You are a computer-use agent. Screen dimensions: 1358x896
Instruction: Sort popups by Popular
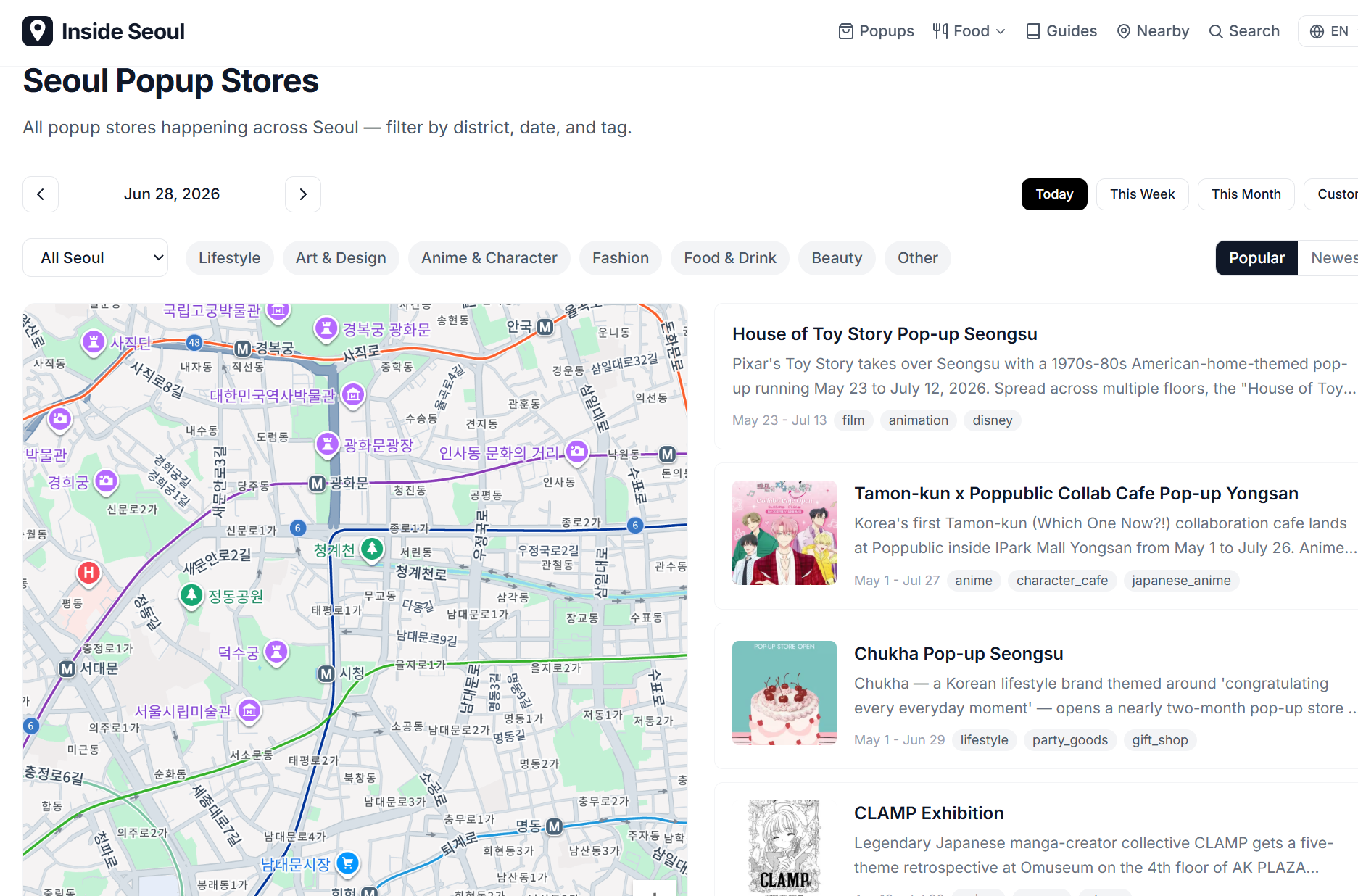(x=1257, y=258)
